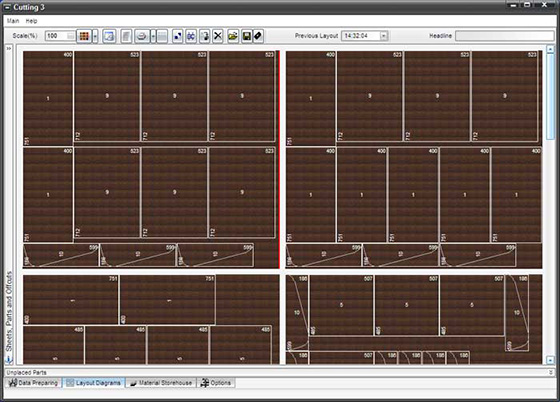Click the texture grid display icon
Screen dimensions: 560x402
[x=84, y=36]
